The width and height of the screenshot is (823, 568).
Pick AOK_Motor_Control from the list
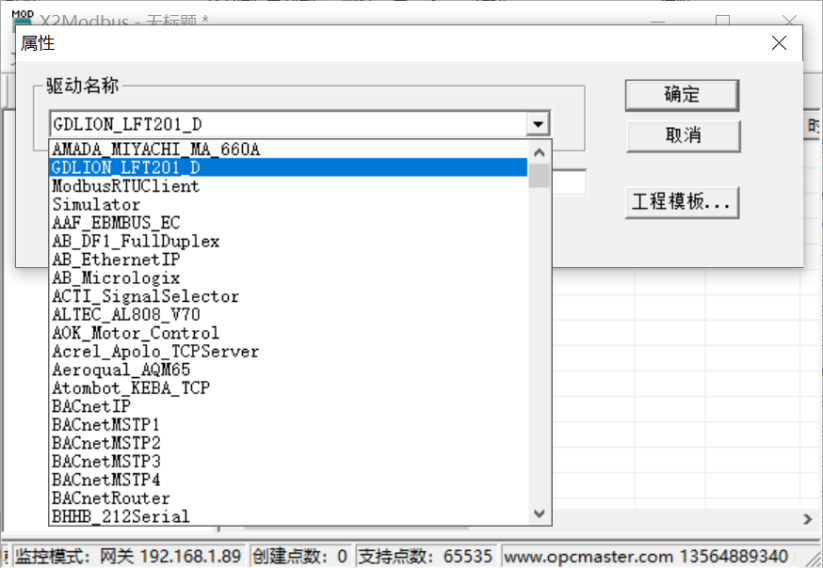click(x=288, y=333)
